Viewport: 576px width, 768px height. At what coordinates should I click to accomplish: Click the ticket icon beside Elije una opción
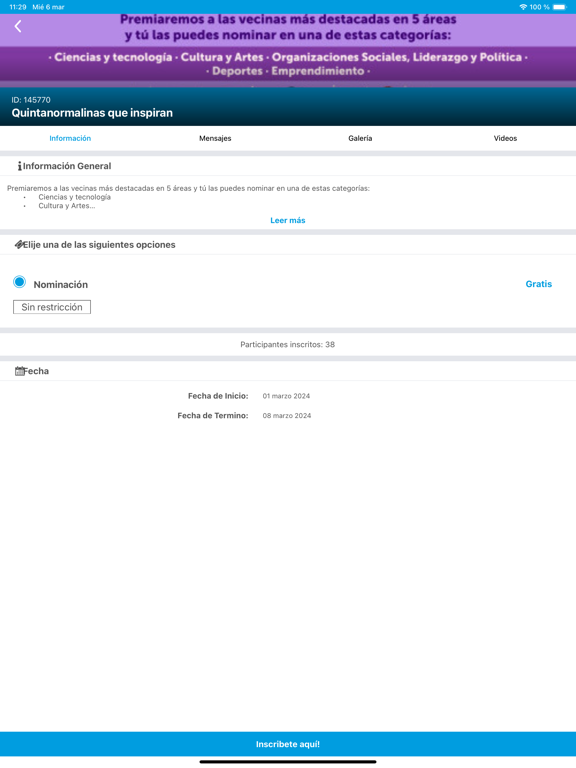pos(19,244)
